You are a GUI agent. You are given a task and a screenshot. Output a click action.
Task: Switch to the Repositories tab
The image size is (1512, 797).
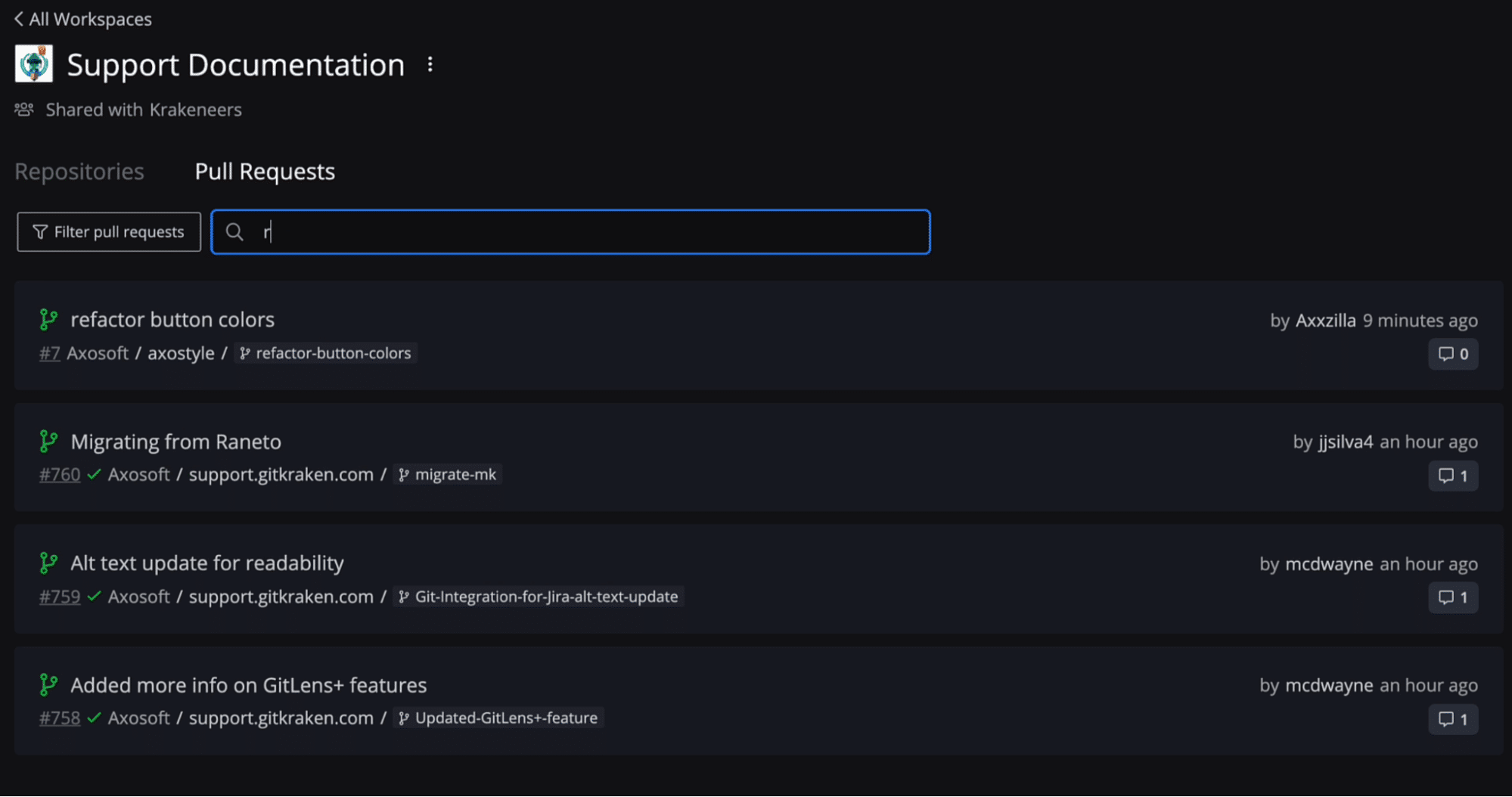79,172
